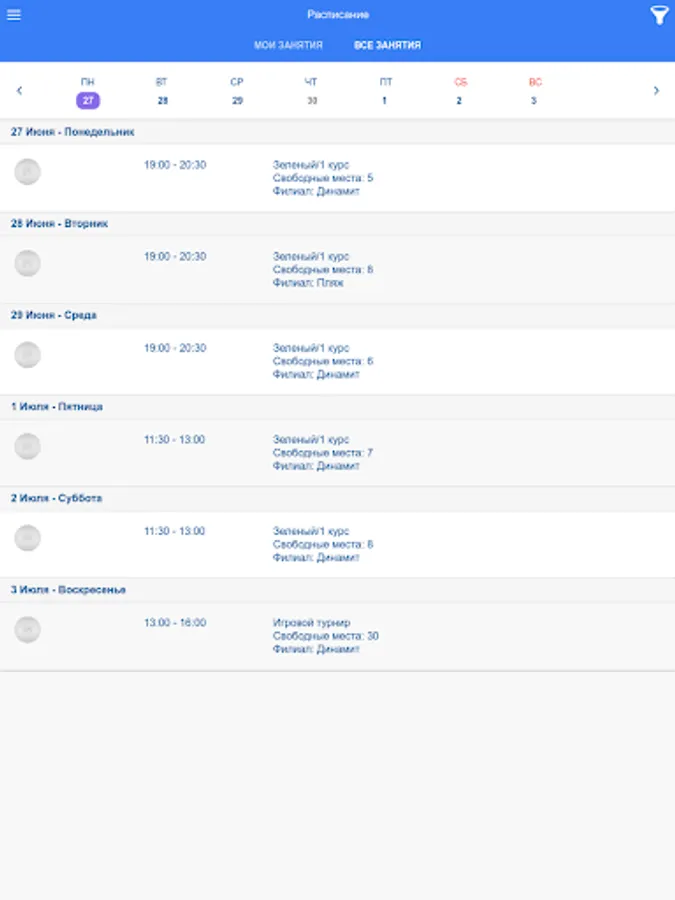675x900 pixels.
Task: Tap avatar icon for 28 Июня class
Action: point(28,263)
